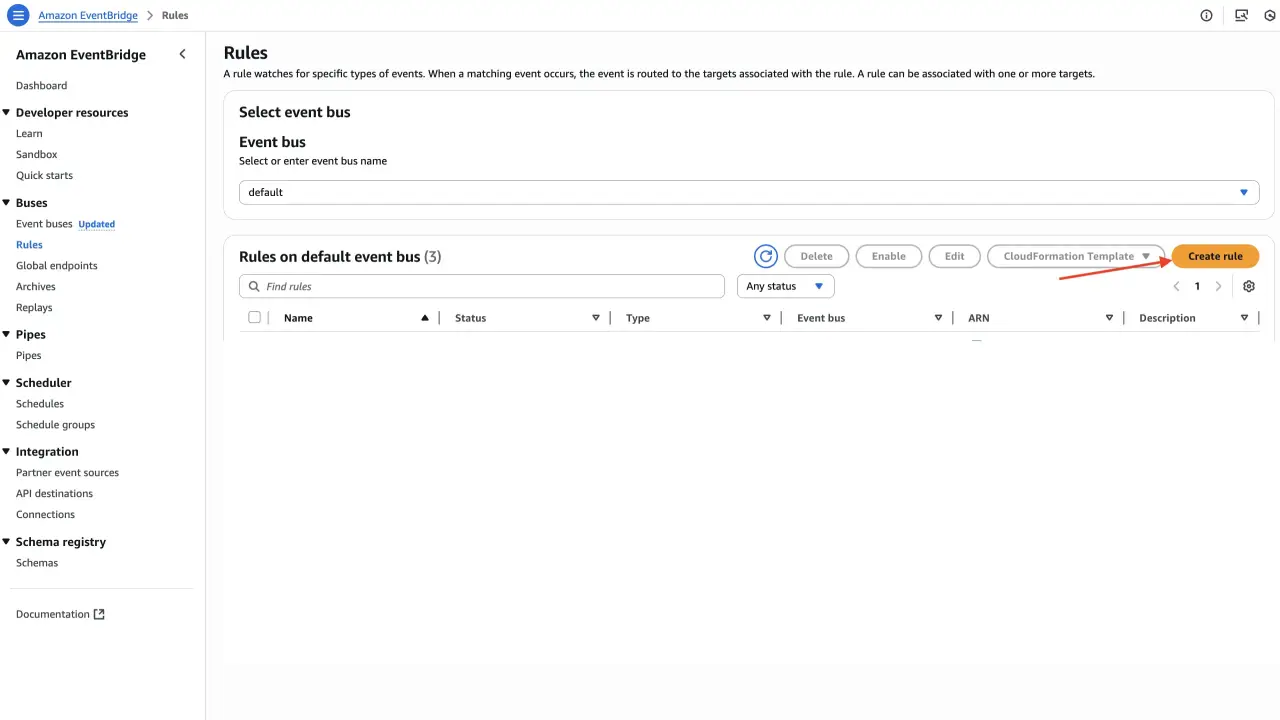Go to API destinations in sidebar

(54, 494)
